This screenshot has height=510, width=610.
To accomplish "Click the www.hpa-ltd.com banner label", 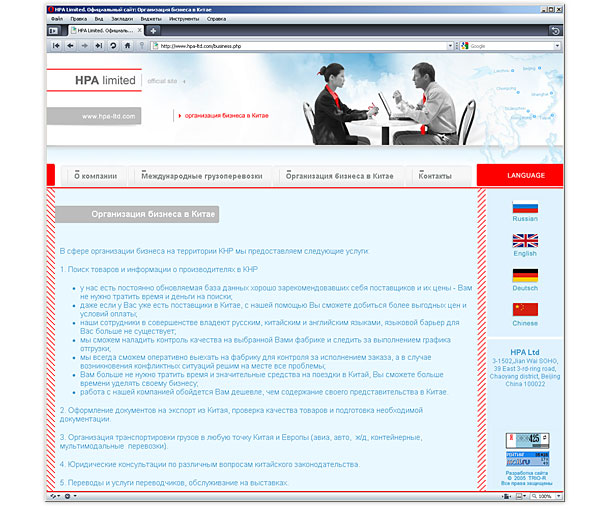I will pos(94,116).
